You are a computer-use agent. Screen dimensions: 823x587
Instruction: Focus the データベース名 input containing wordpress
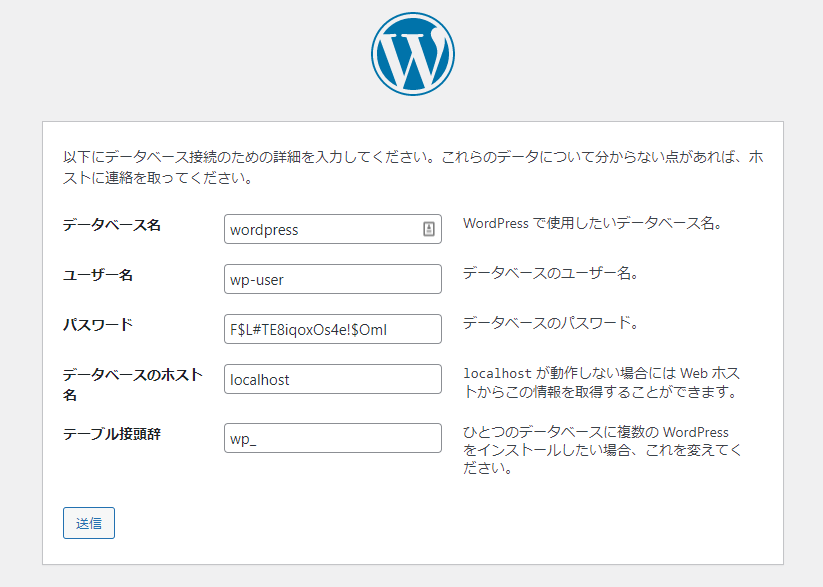[x=333, y=229]
